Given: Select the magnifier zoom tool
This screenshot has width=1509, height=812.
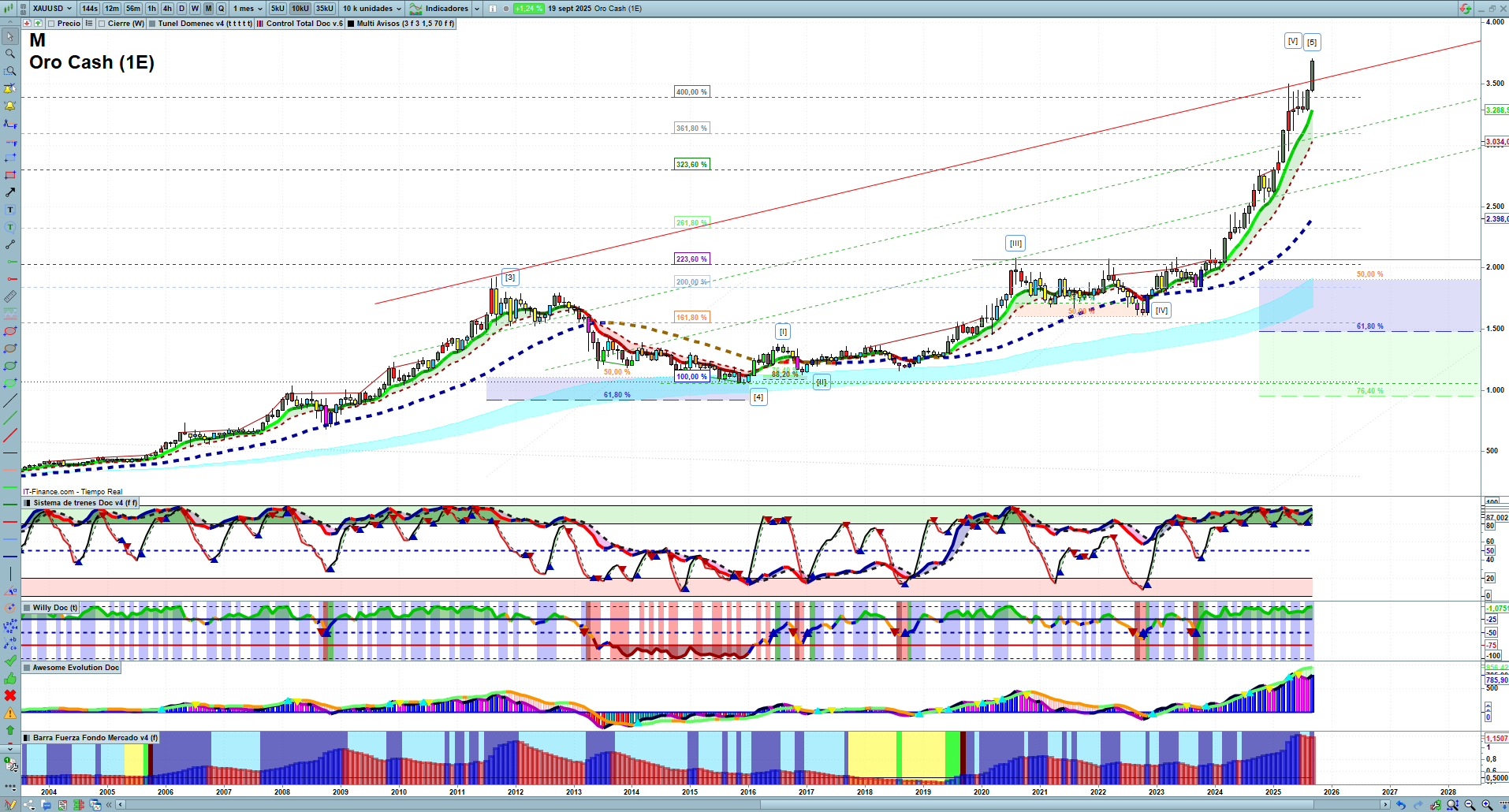Looking at the screenshot, I should pyautogui.click(x=10, y=54).
